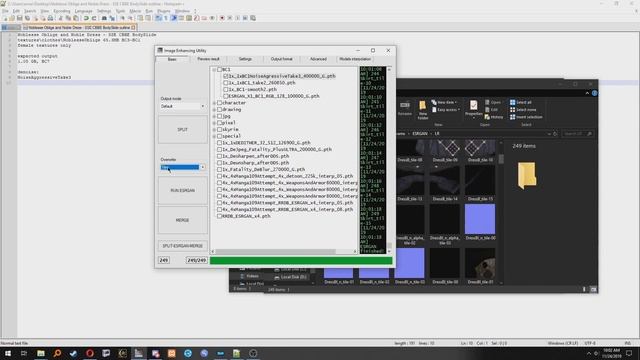Check the RRDB_ESRGAN_x4.pth checkbox

[220, 216]
